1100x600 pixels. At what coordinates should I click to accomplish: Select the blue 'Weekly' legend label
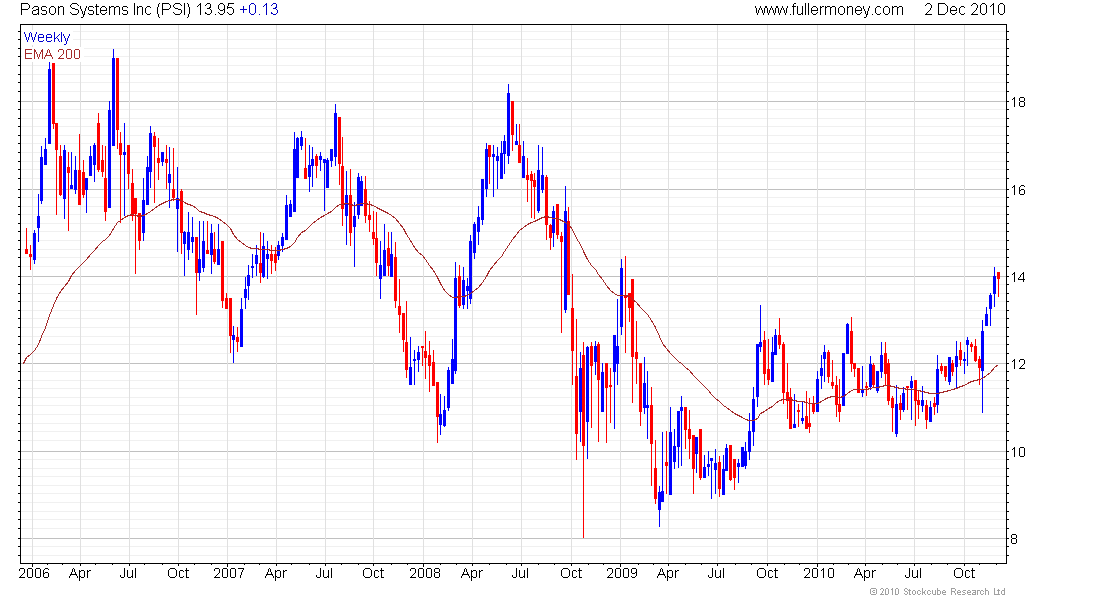[x=47, y=37]
